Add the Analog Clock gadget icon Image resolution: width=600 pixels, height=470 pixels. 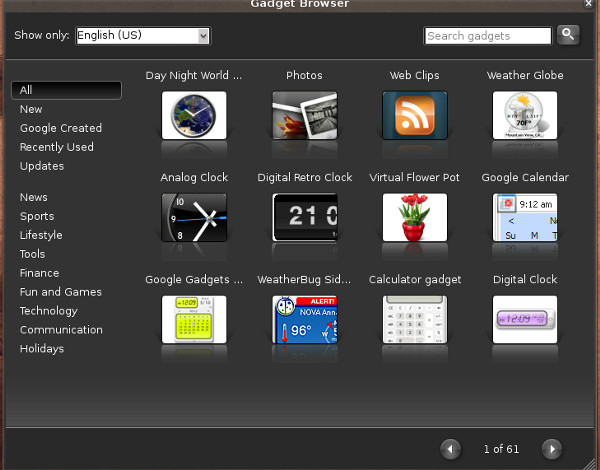[194, 217]
